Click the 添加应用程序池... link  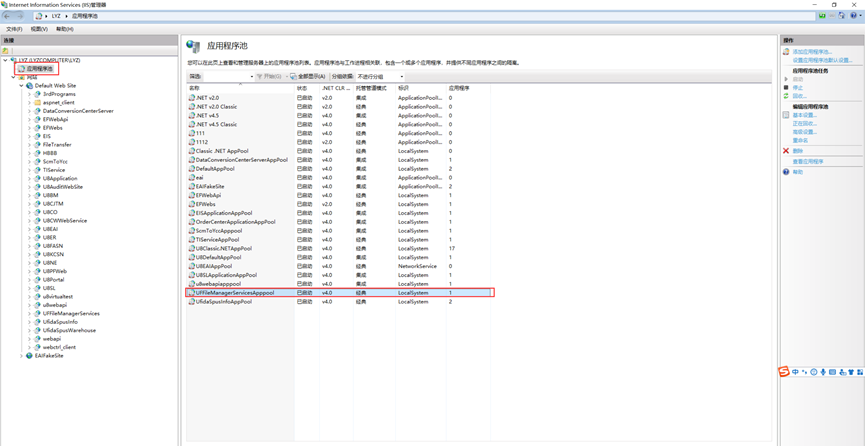point(812,52)
